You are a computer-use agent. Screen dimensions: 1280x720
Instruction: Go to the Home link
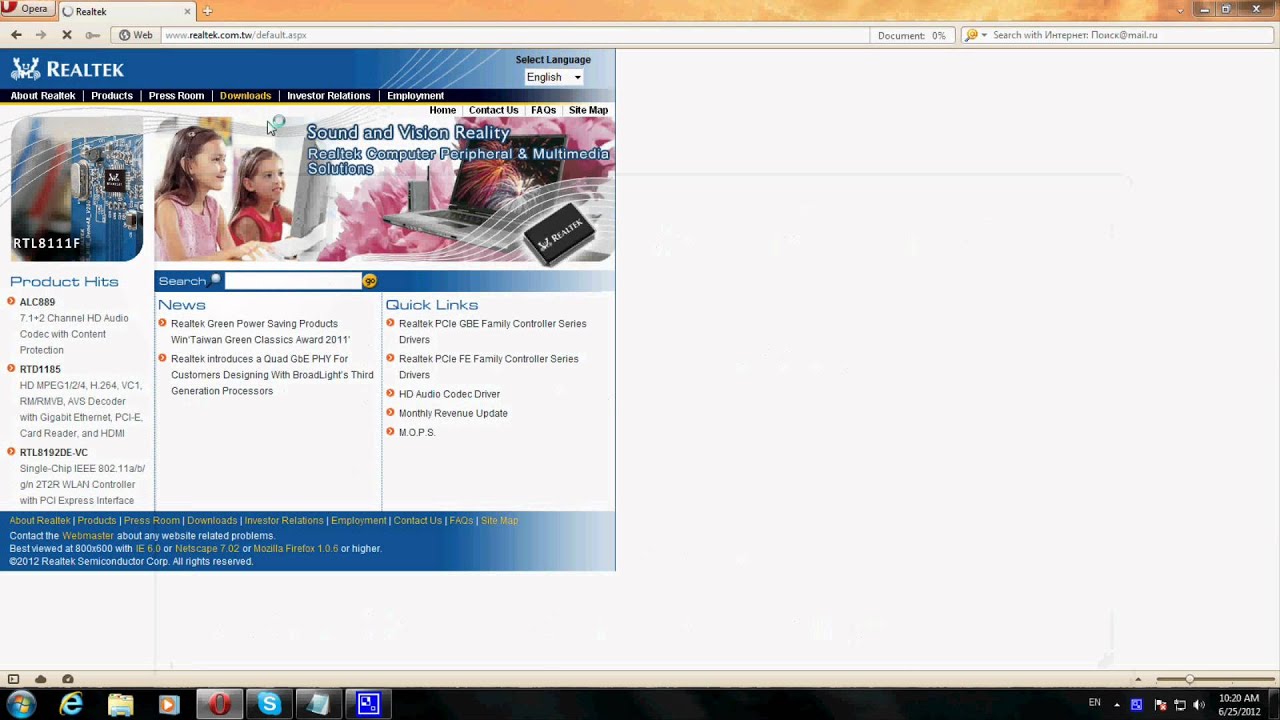(442, 110)
